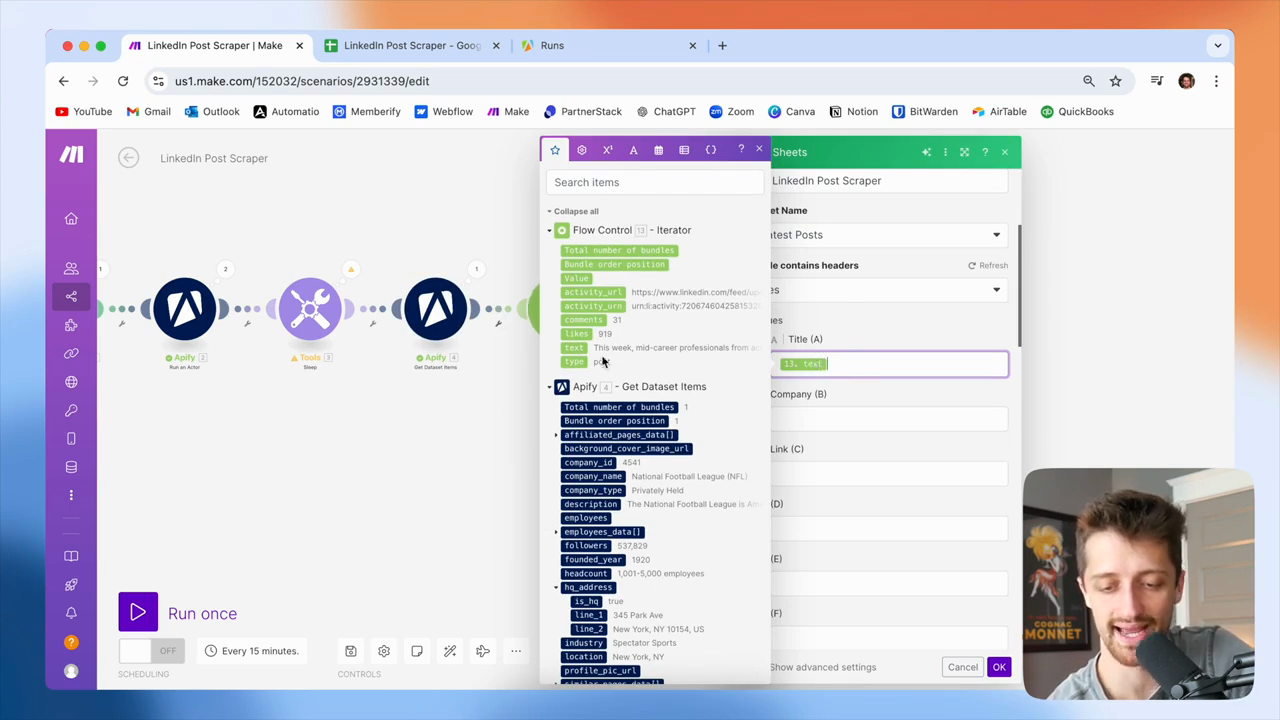The height and width of the screenshot is (720, 1280).
Task: Click the Link (C) input field
Action: point(889,474)
